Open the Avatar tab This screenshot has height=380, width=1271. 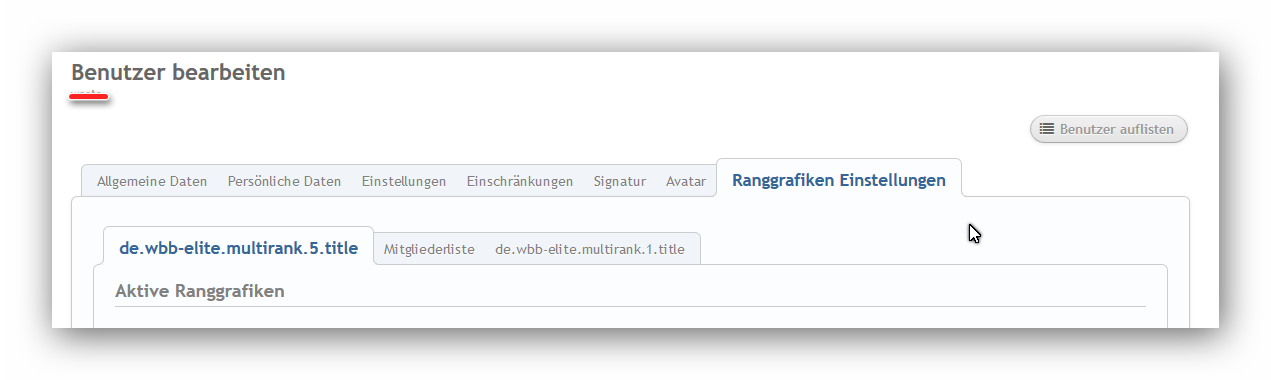point(686,181)
